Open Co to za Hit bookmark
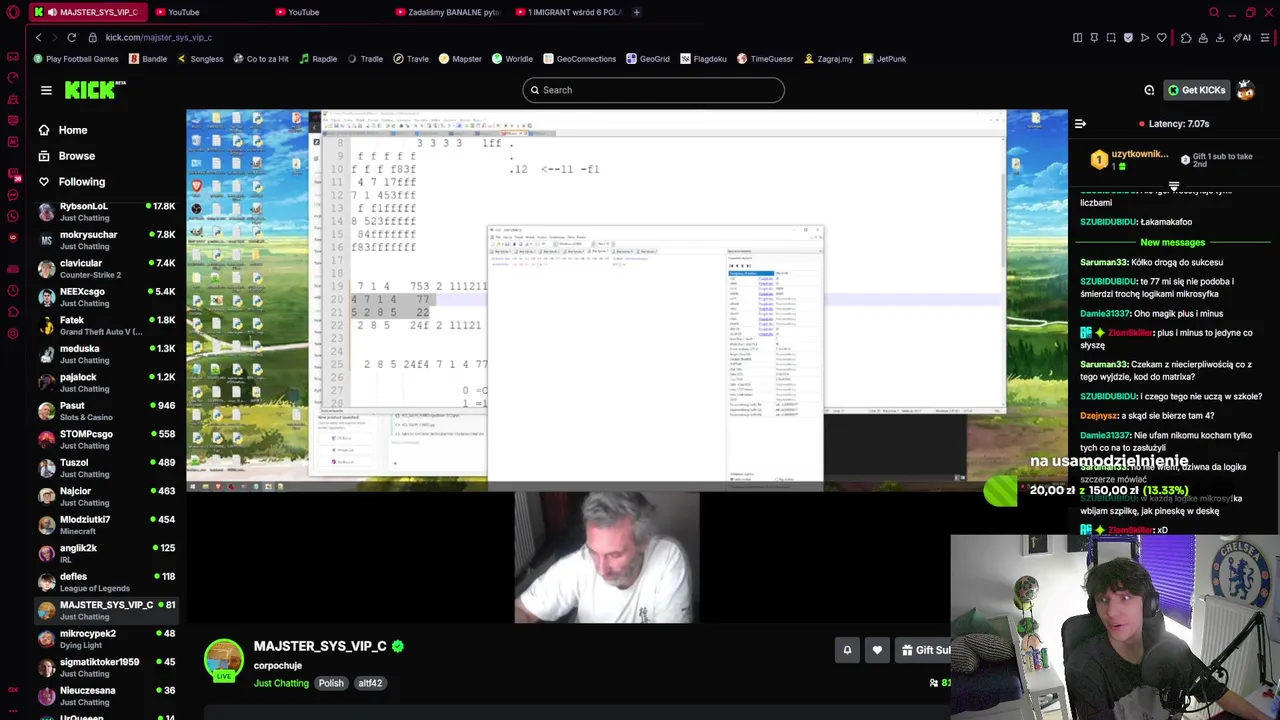Screen dimensions: 1280x720 click(x=260, y=59)
